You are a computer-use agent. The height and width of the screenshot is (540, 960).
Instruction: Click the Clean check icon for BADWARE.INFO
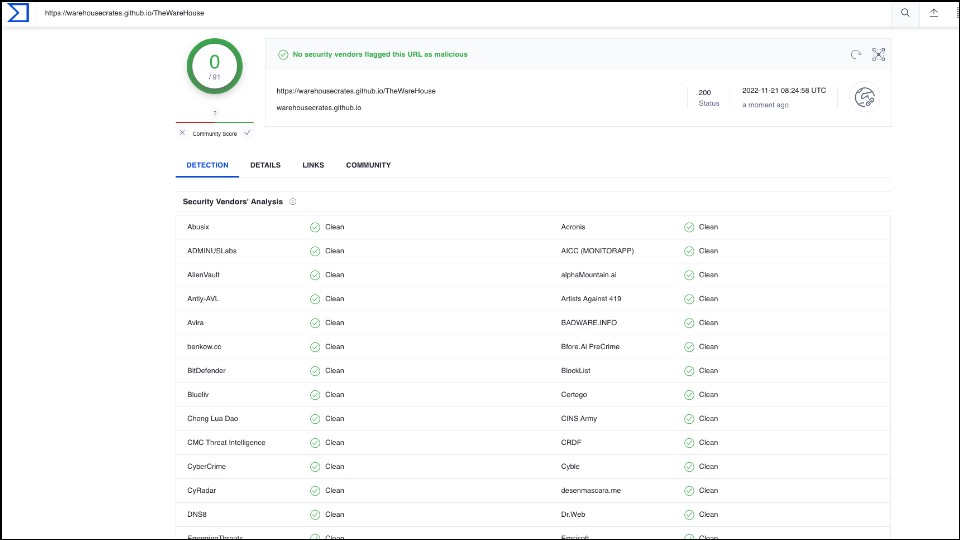tap(689, 323)
